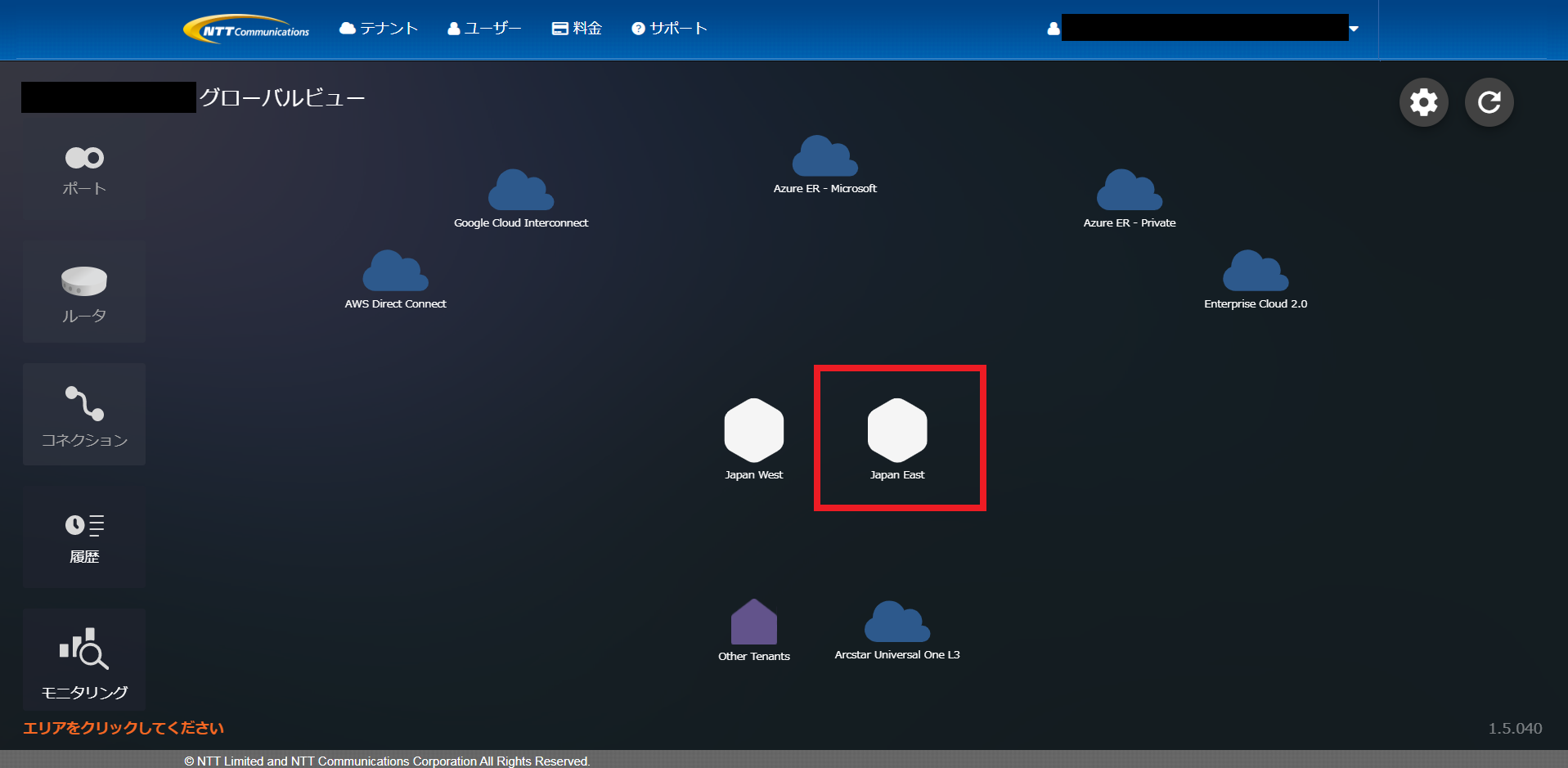Click the settings gear button
Viewport: 1568px width, 768px height.
point(1423,102)
